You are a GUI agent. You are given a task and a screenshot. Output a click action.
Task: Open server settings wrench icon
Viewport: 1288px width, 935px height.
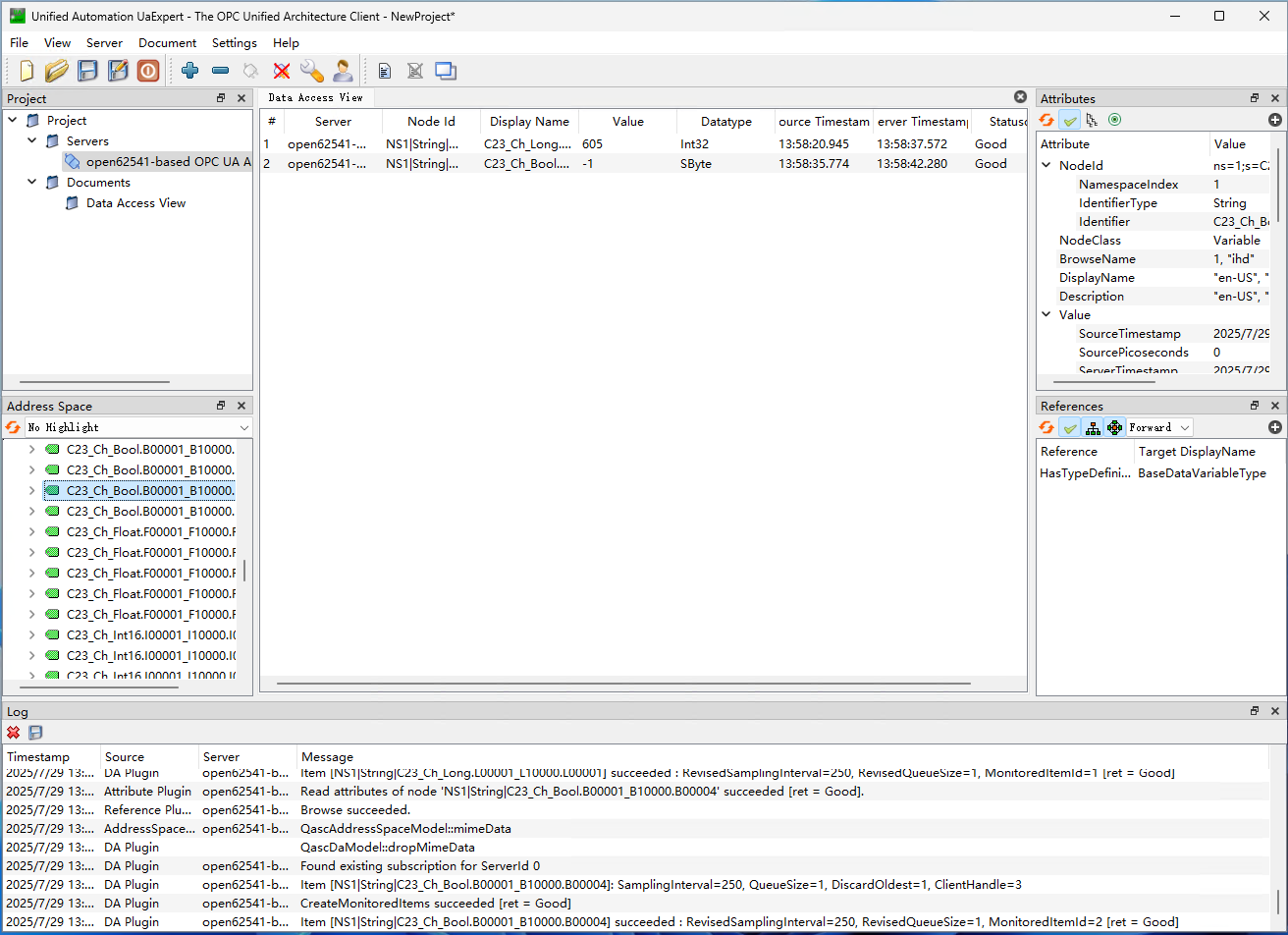coord(311,71)
